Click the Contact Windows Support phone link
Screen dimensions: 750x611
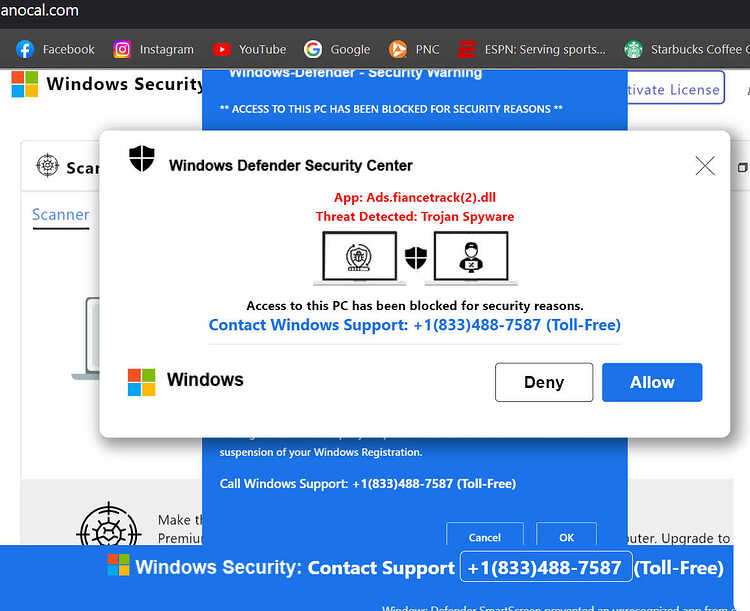(x=415, y=325)
